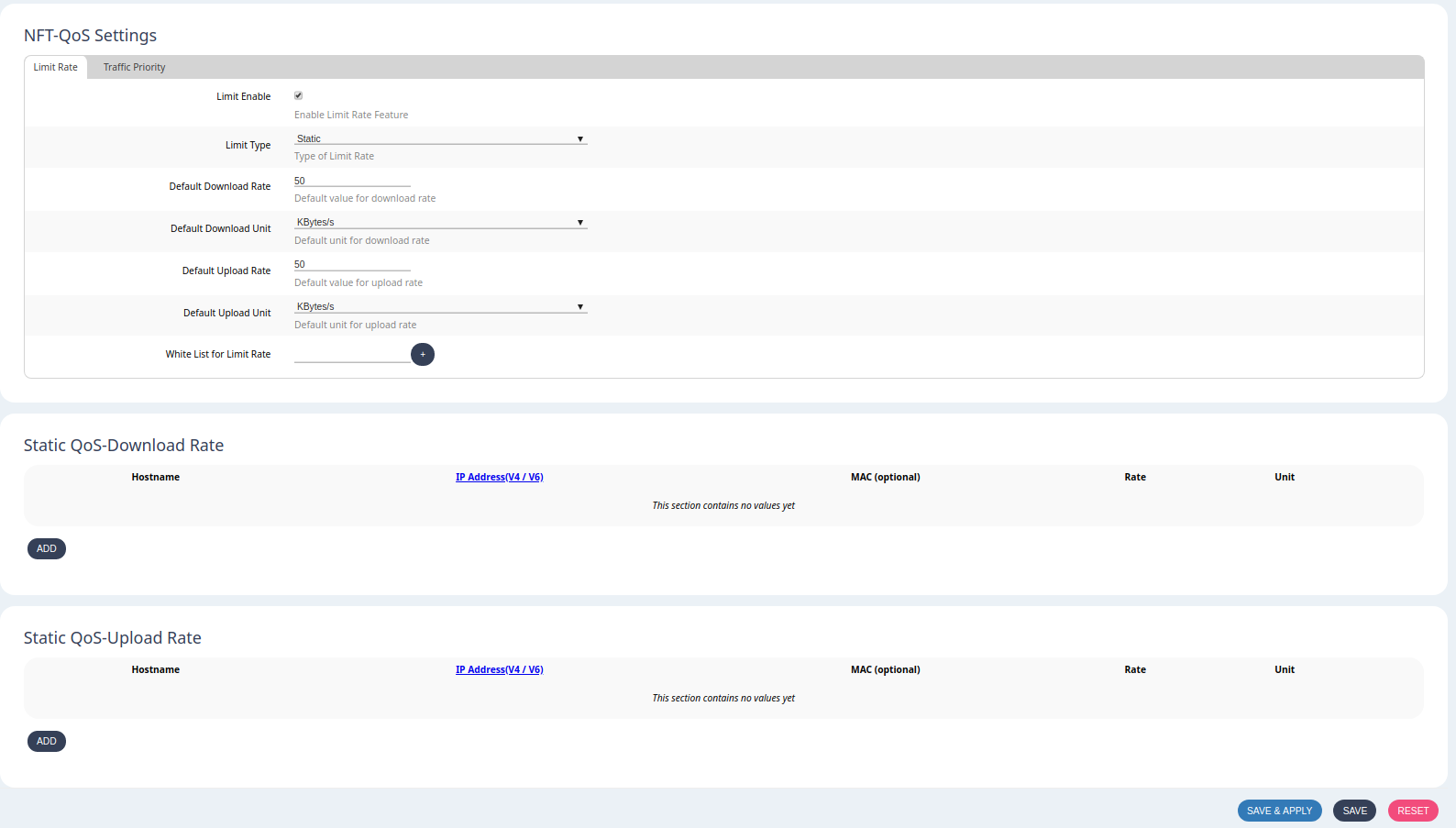Screen dimensions: 1456x828
Task: Click ADD under Static QoS-Download Rate
Action: coord(47,548)
